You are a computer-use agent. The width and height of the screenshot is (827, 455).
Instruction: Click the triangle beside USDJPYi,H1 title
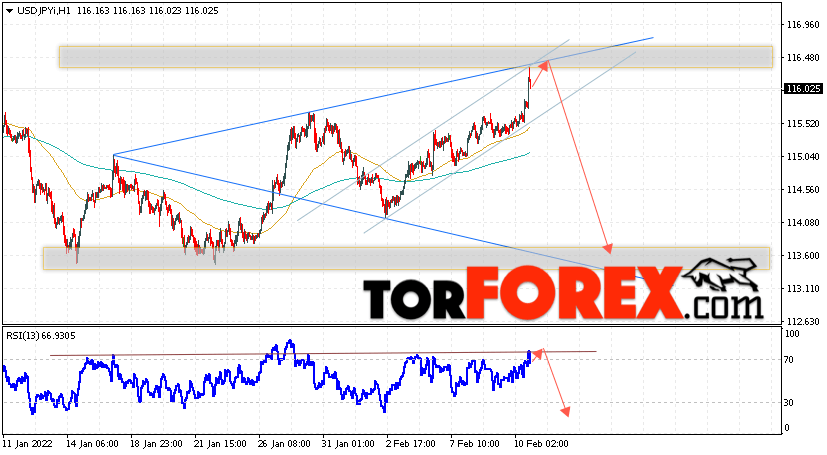pos(9,11)
